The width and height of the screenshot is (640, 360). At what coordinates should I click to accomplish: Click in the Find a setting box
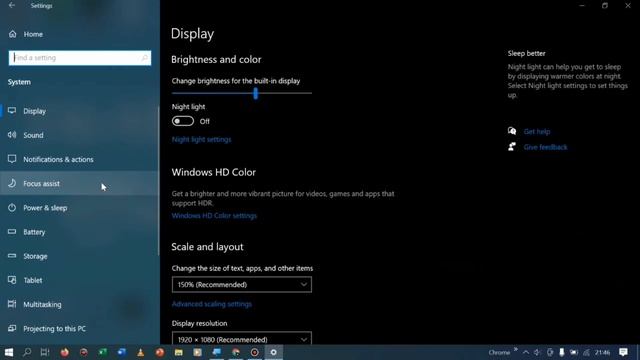(80, 58)
